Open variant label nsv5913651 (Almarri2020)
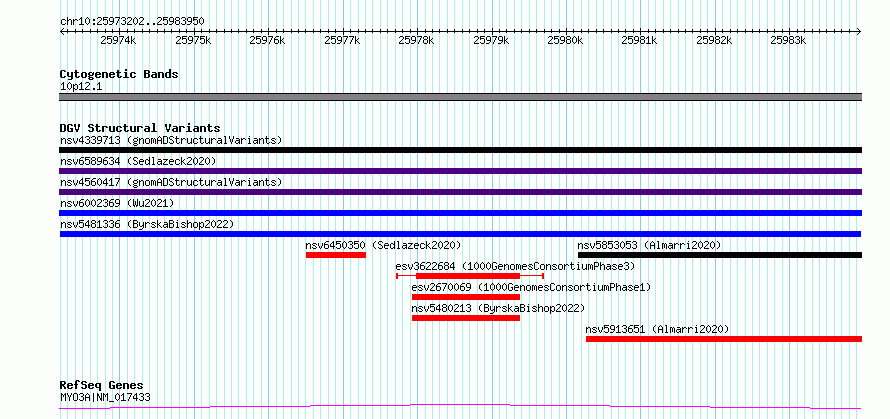Viewport: 890px width, 419px height. pyautogui.click(x=657, y=329)
